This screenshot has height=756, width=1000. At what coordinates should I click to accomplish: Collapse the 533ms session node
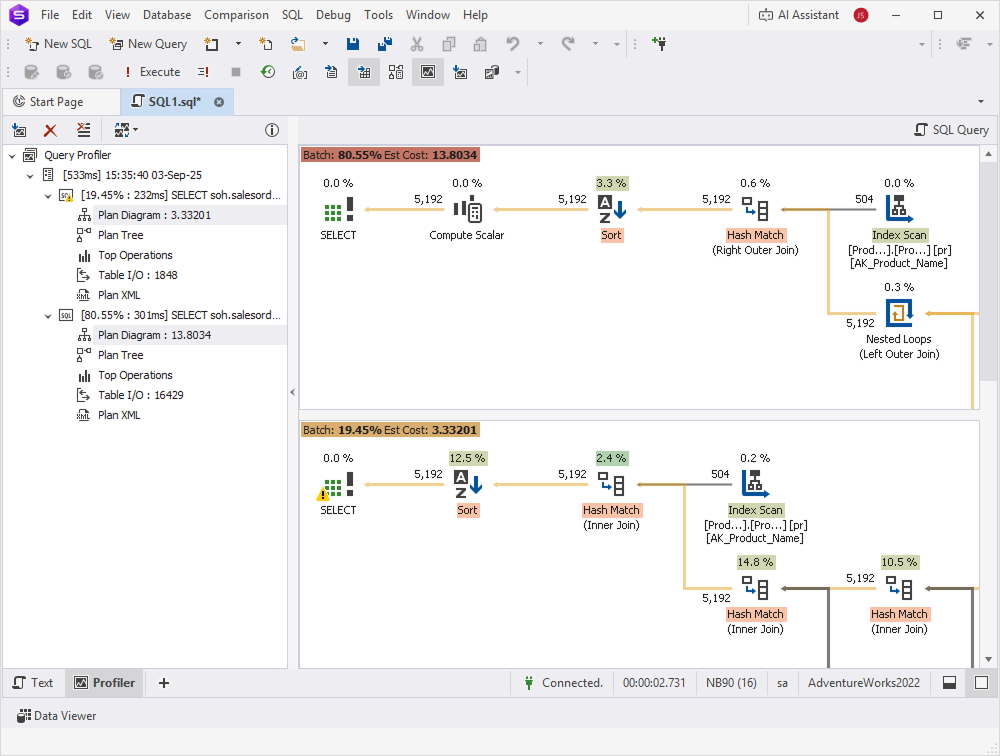(29, 175)
